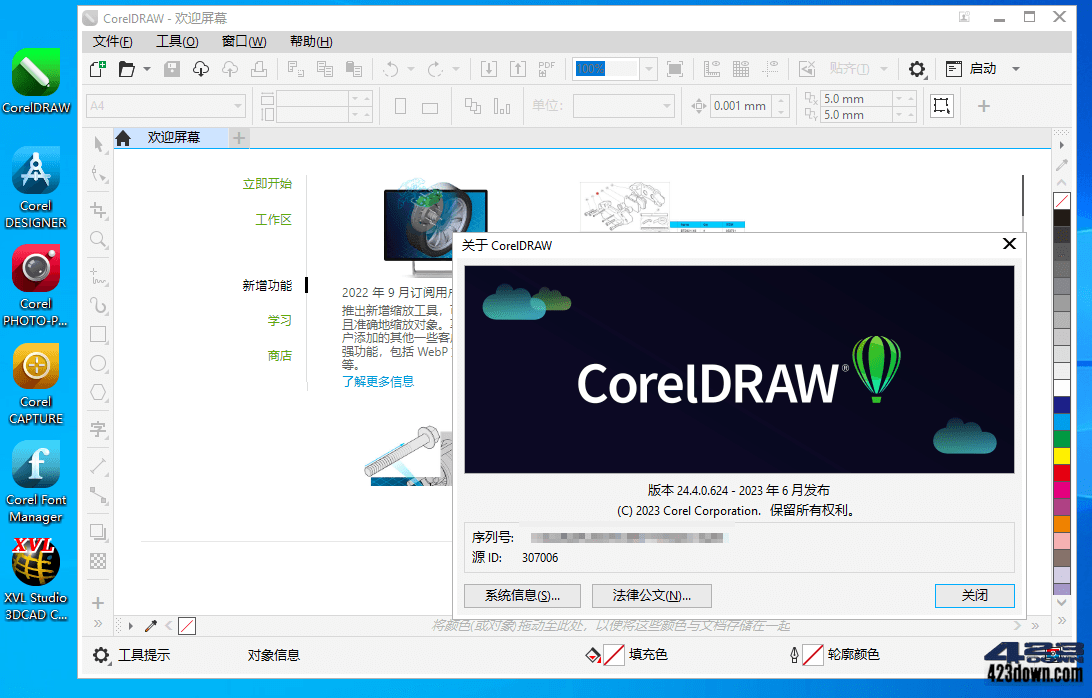Click the Launch (启动) toolbar toggle

pyautogui.click(x=981, y=69)
